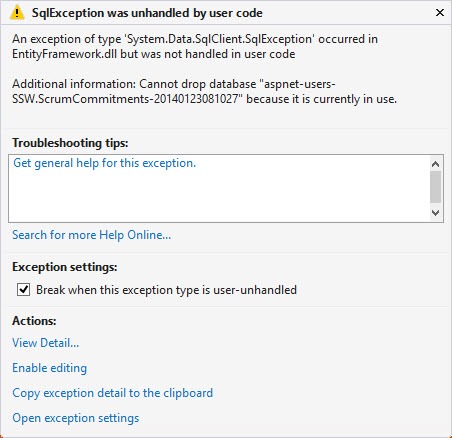Click the 'Exception settings:' heading
Viewport: 452px width, 438px height.
[x=65, y=267]
